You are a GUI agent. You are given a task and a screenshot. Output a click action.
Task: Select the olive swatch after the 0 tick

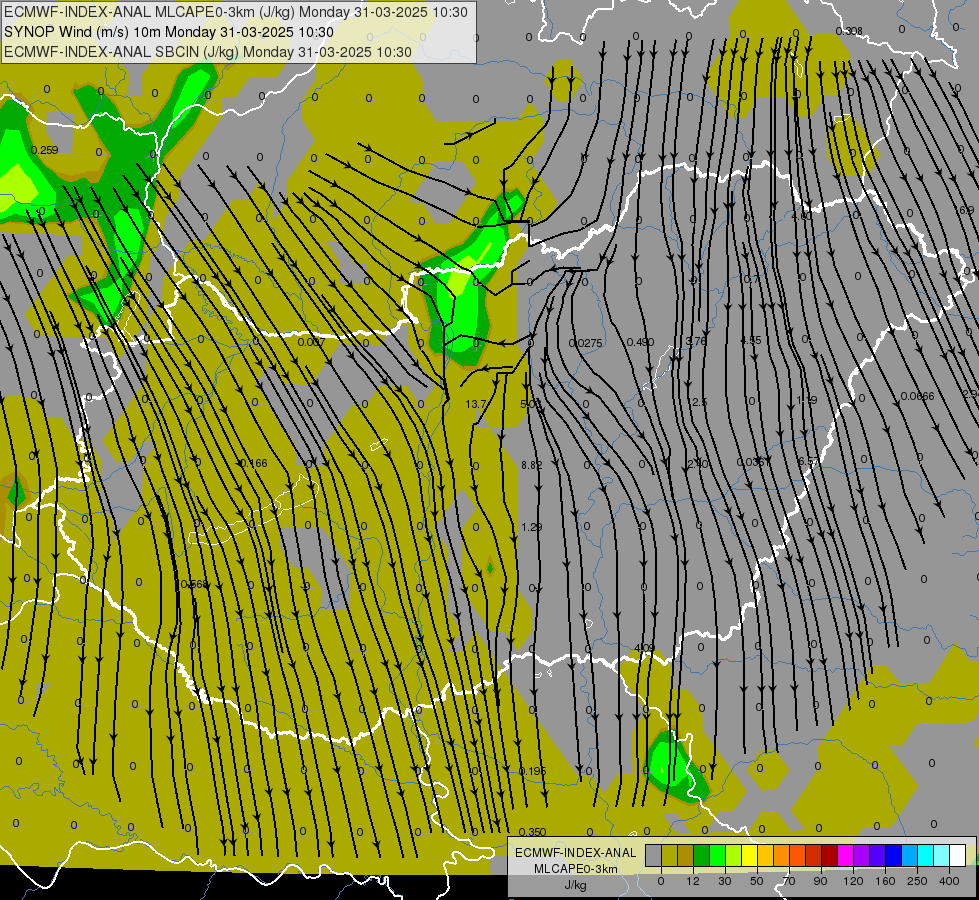669,855
